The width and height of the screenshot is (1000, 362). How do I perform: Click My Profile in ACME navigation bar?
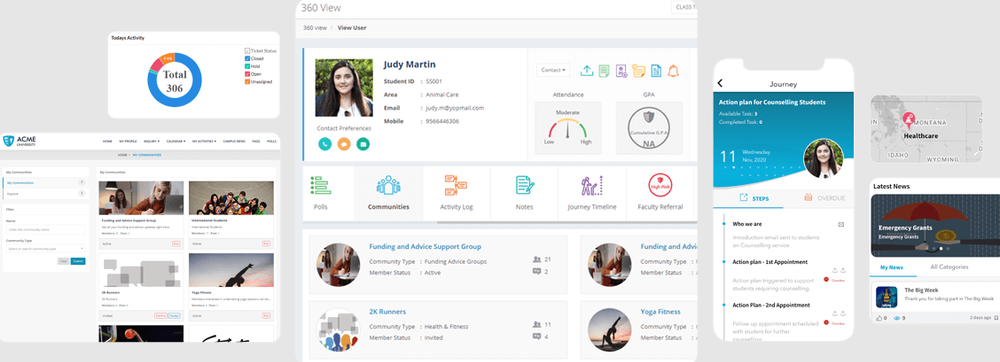pos(128,141)
